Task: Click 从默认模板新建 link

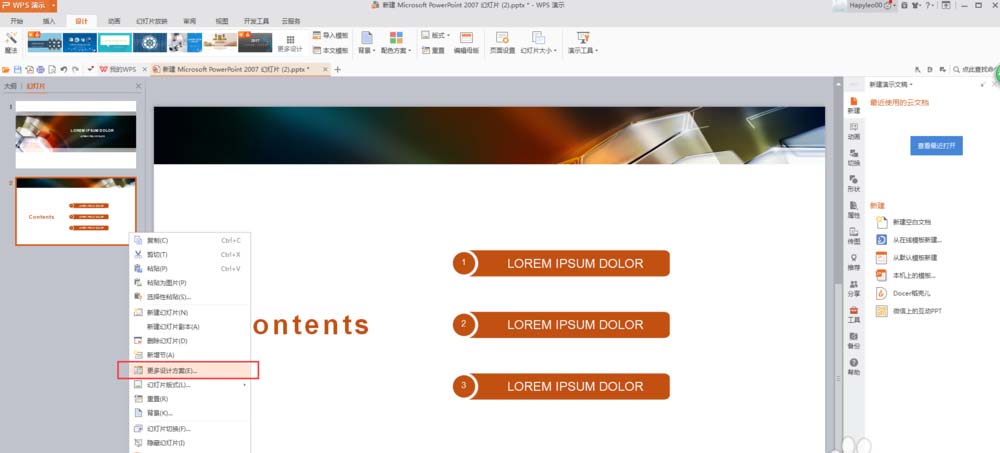Action: tap(915, 258)
